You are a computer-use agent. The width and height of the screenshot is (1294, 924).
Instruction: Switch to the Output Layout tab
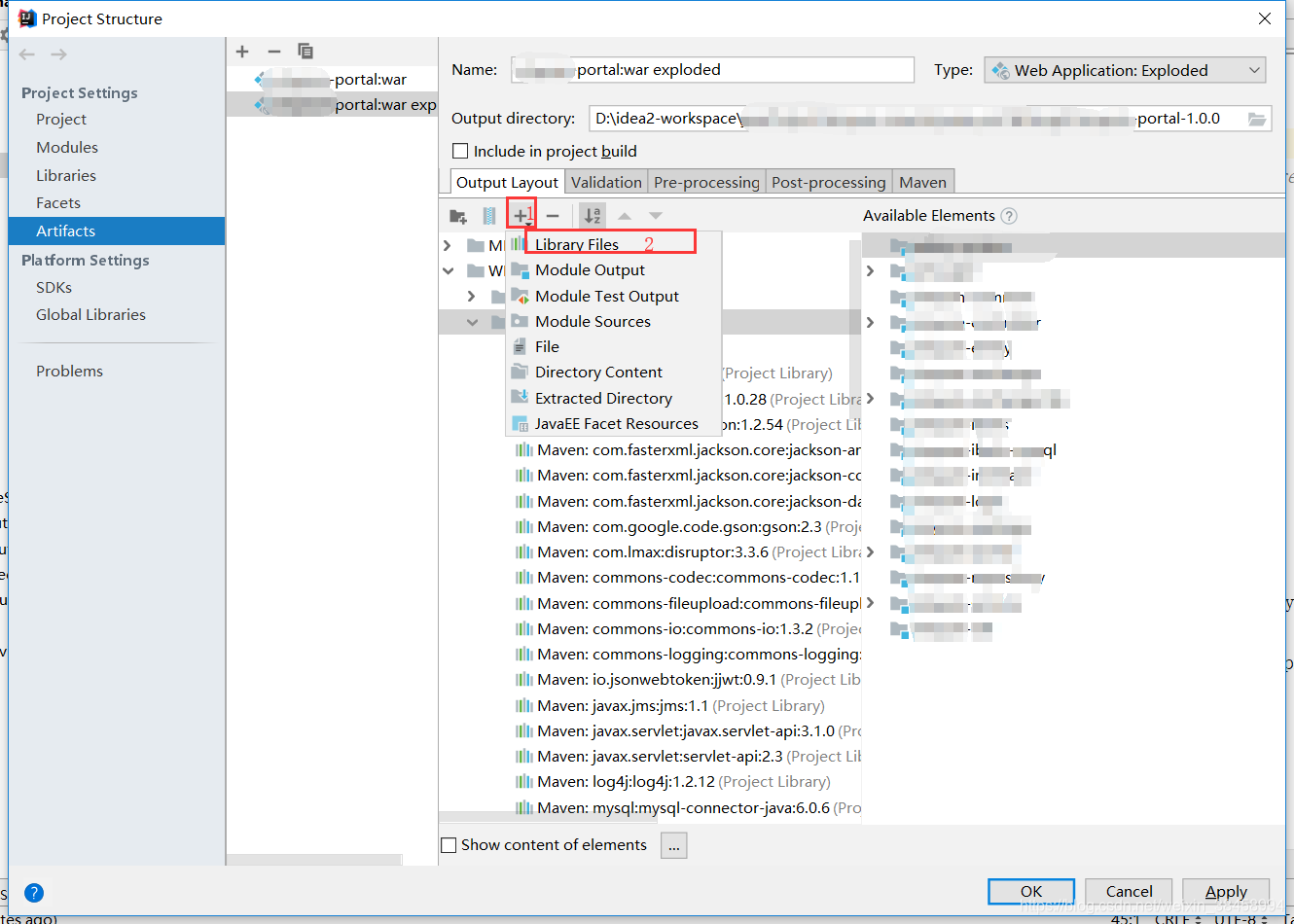507,182
